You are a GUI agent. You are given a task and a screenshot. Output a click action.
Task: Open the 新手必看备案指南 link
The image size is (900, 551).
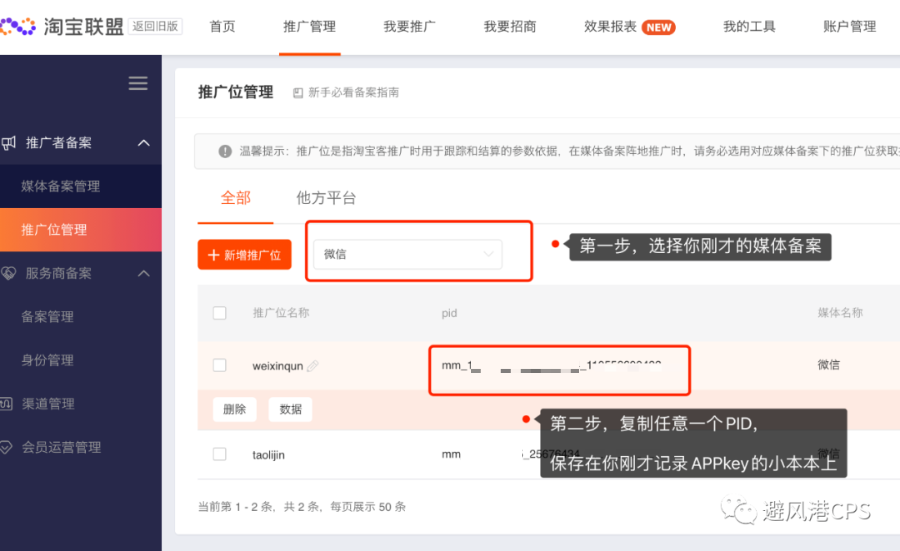[354, 92]
